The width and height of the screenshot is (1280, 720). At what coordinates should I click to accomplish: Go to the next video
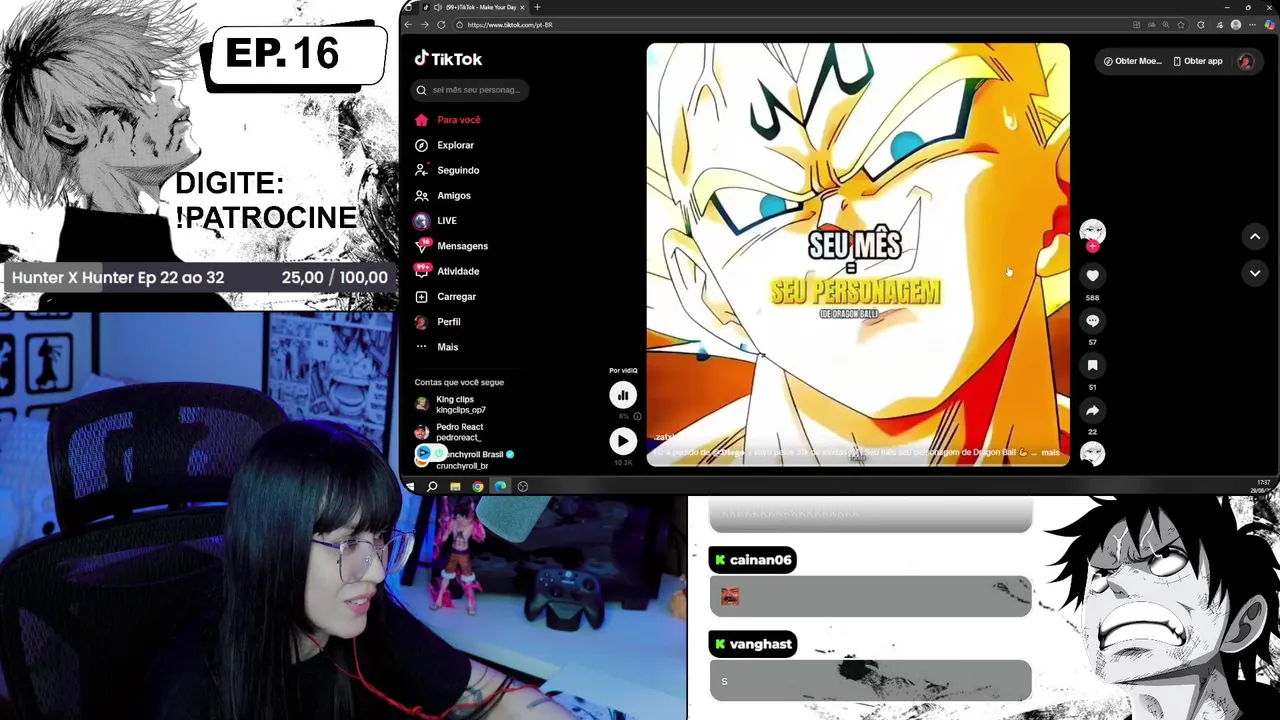point(1254,273)
